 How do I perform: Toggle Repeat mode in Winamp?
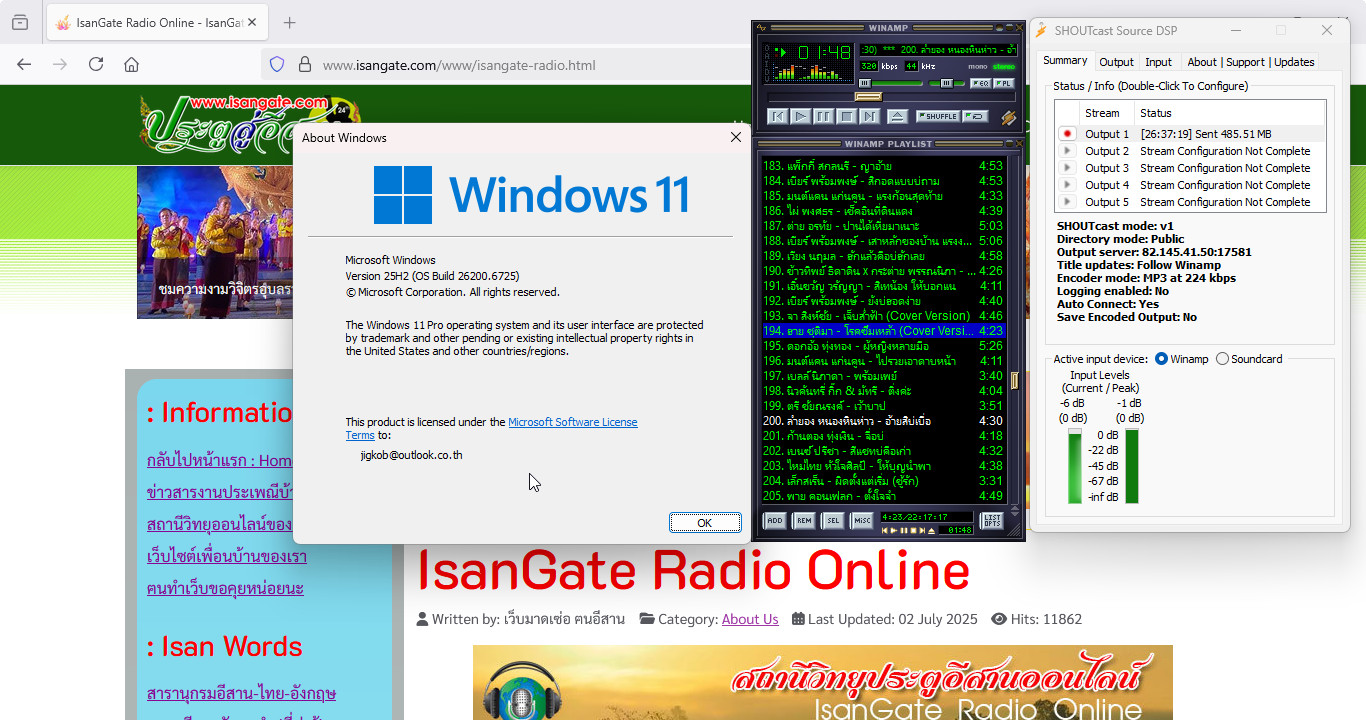975,116
